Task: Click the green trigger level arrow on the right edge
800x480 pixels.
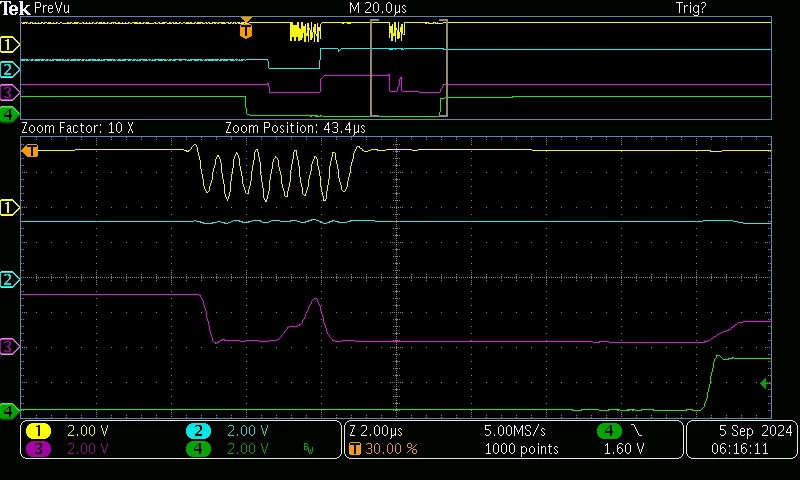Action: tap(765, 383)
